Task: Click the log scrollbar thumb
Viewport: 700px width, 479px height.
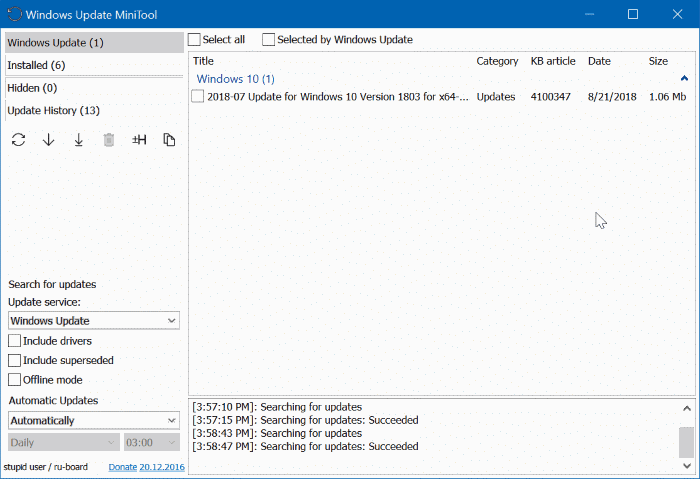Action: point(687,442)
